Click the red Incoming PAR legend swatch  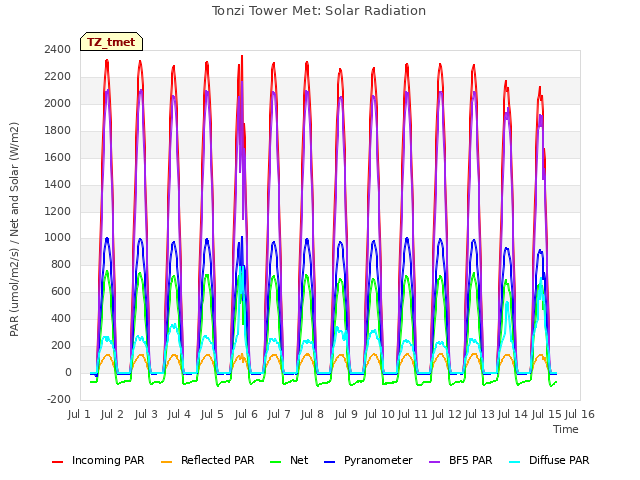(x=58, y=462)
